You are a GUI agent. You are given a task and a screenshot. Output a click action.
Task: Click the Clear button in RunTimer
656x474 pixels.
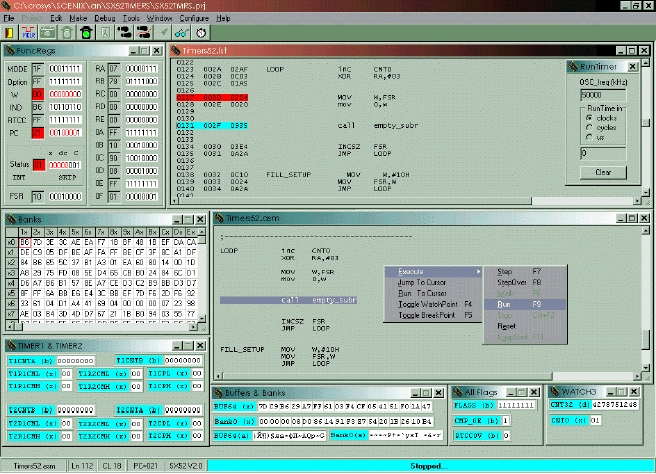pyautogui.click(x=603, y=172)
